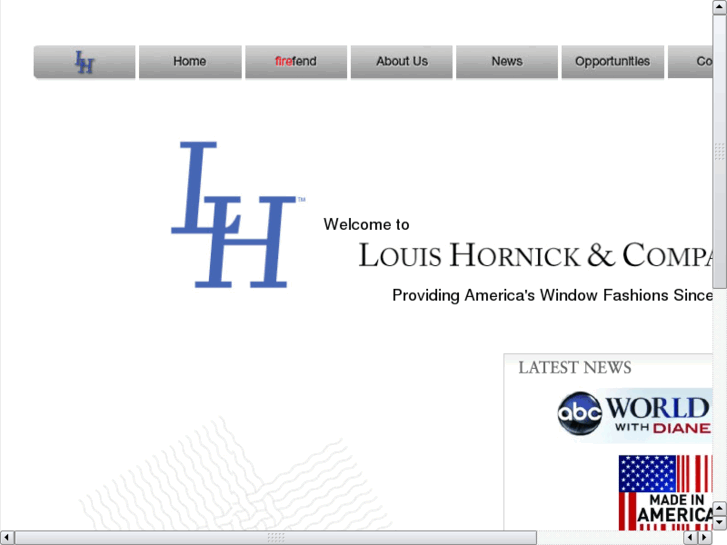Click the horizontal scrollbar right arrow
The image size is (727, 545).
(x=704, y=538)
